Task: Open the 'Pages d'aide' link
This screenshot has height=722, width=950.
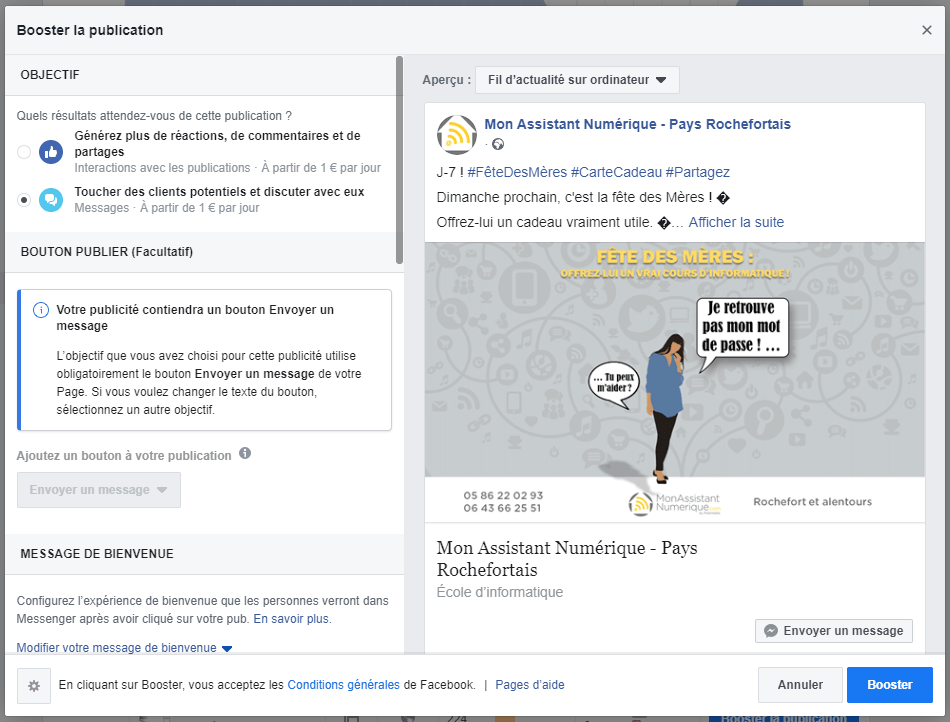Action: pyautogui.click(x=529, y=685)
